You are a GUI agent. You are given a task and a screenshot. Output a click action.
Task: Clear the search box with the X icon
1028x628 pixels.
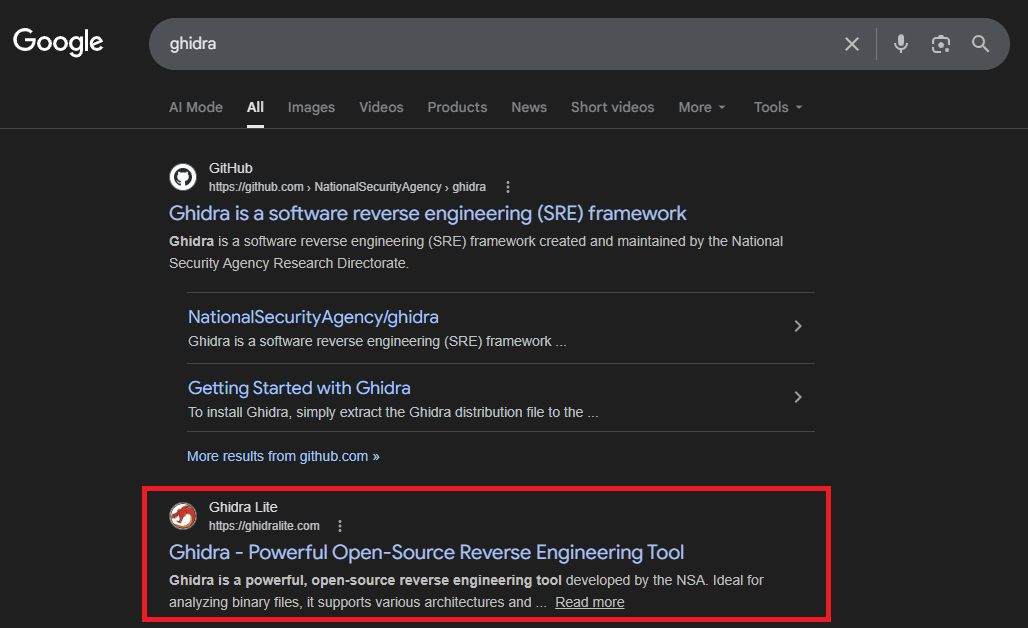coord(852,44)
